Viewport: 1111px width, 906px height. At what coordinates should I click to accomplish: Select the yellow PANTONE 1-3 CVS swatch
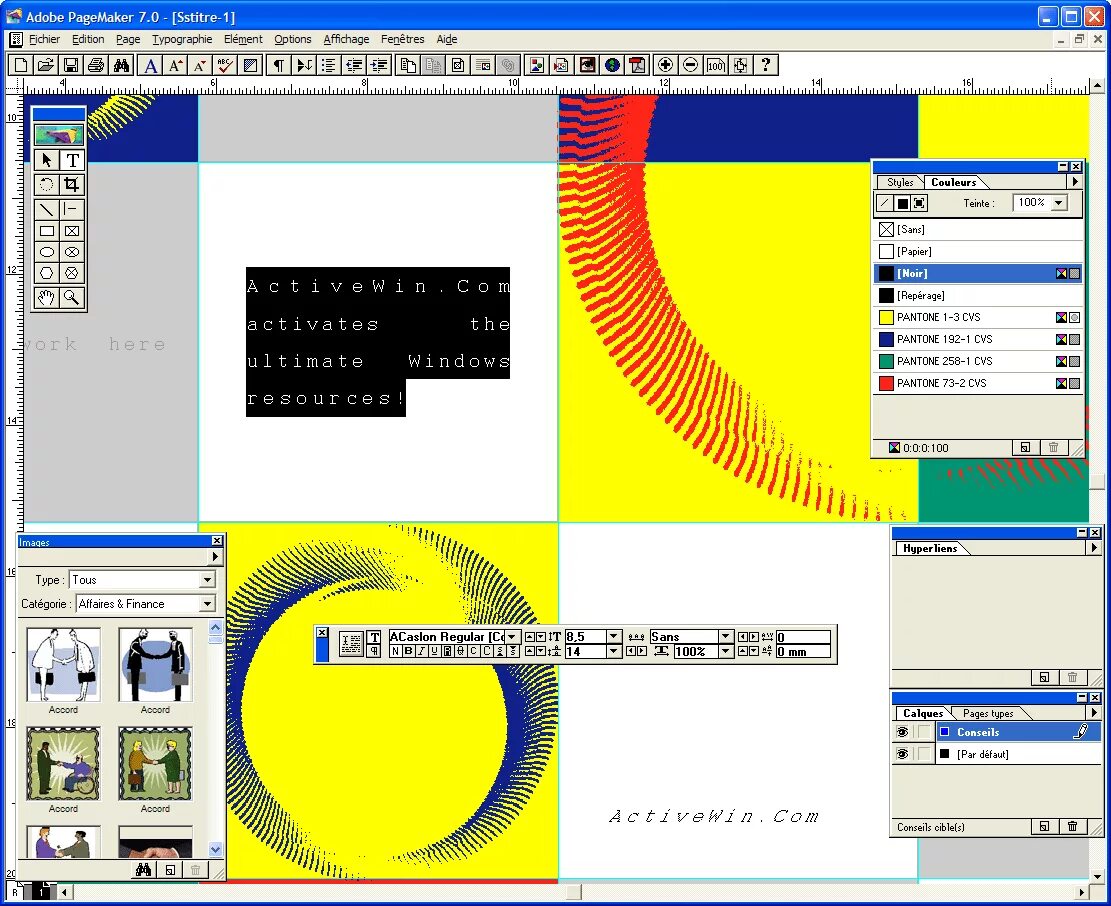(940, 317)
